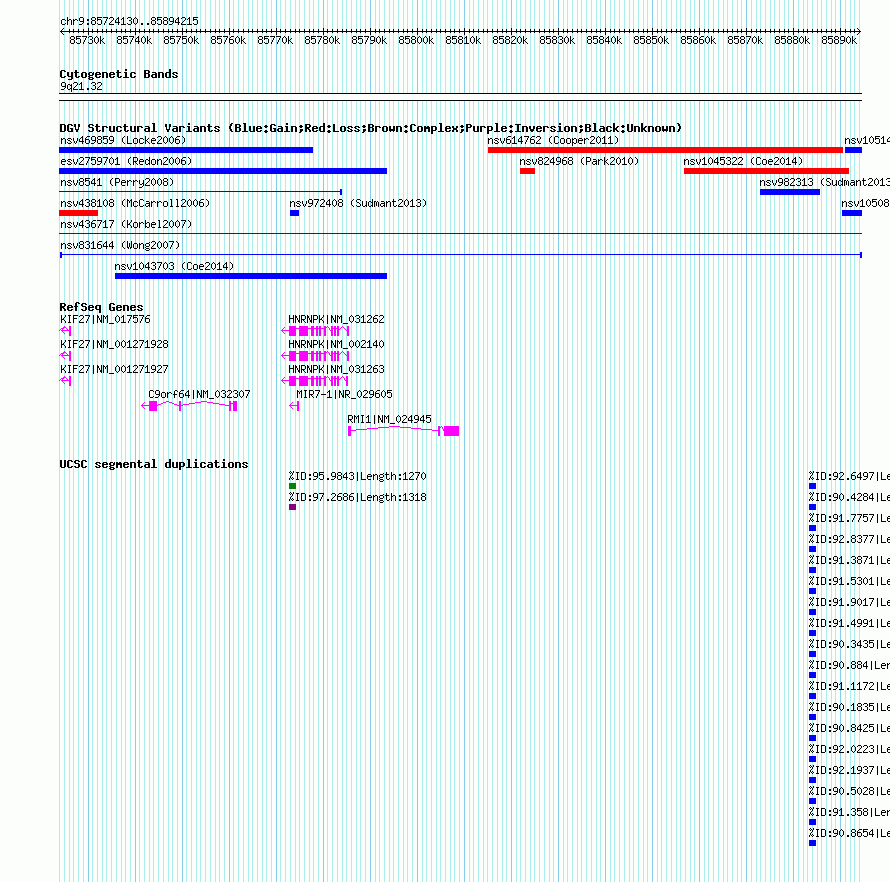Viewport: 890px width, 882px height.
Task: Click the blue duplication block under %ID:90.1835
Action: 812,717
